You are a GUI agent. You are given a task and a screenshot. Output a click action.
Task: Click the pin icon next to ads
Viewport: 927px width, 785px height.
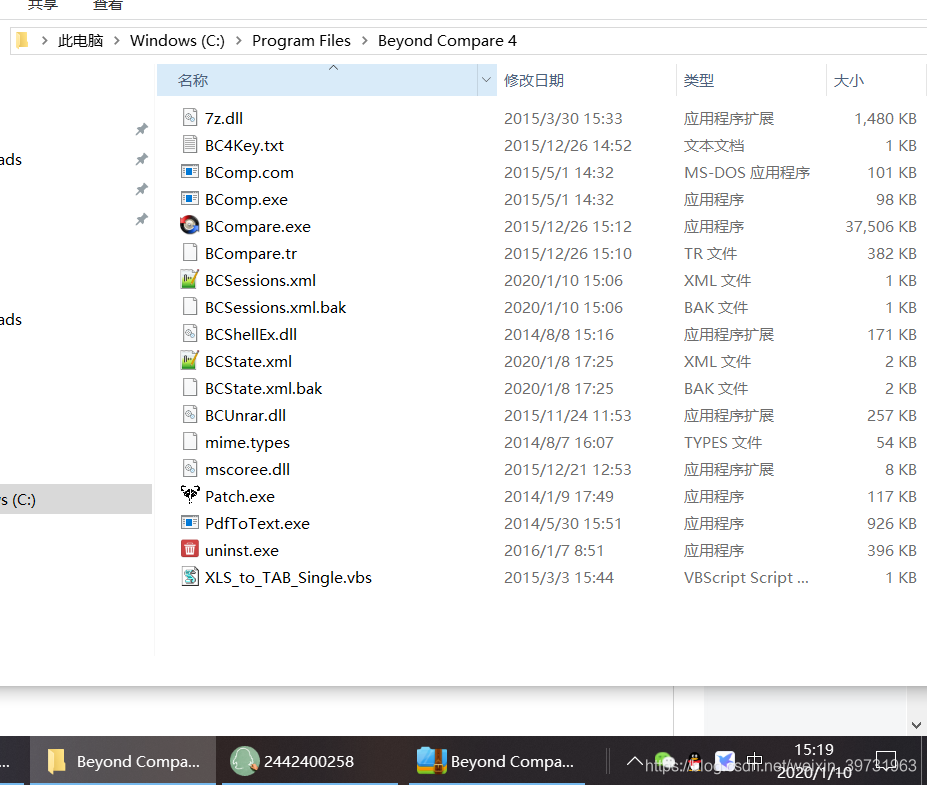tap(141, 159)
